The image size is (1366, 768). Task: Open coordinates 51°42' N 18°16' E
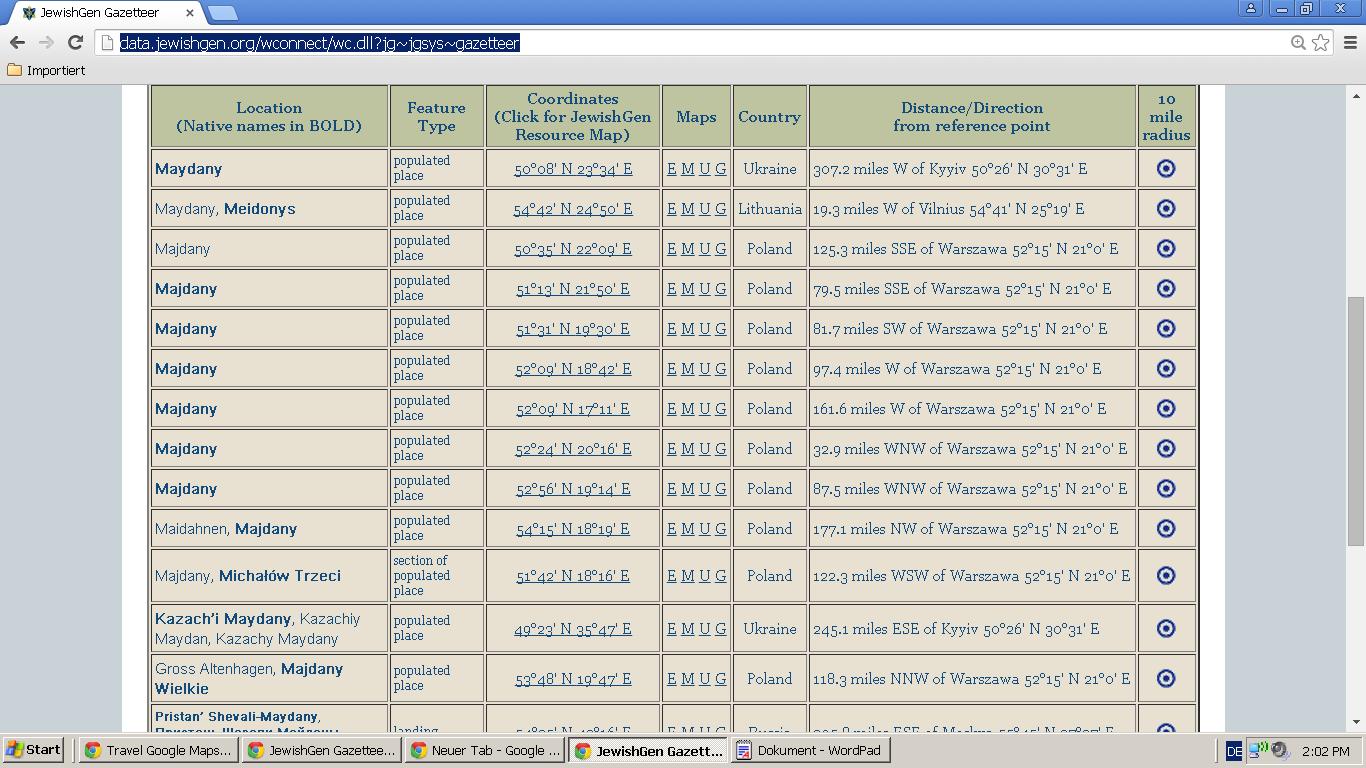[x=573, y=576]
